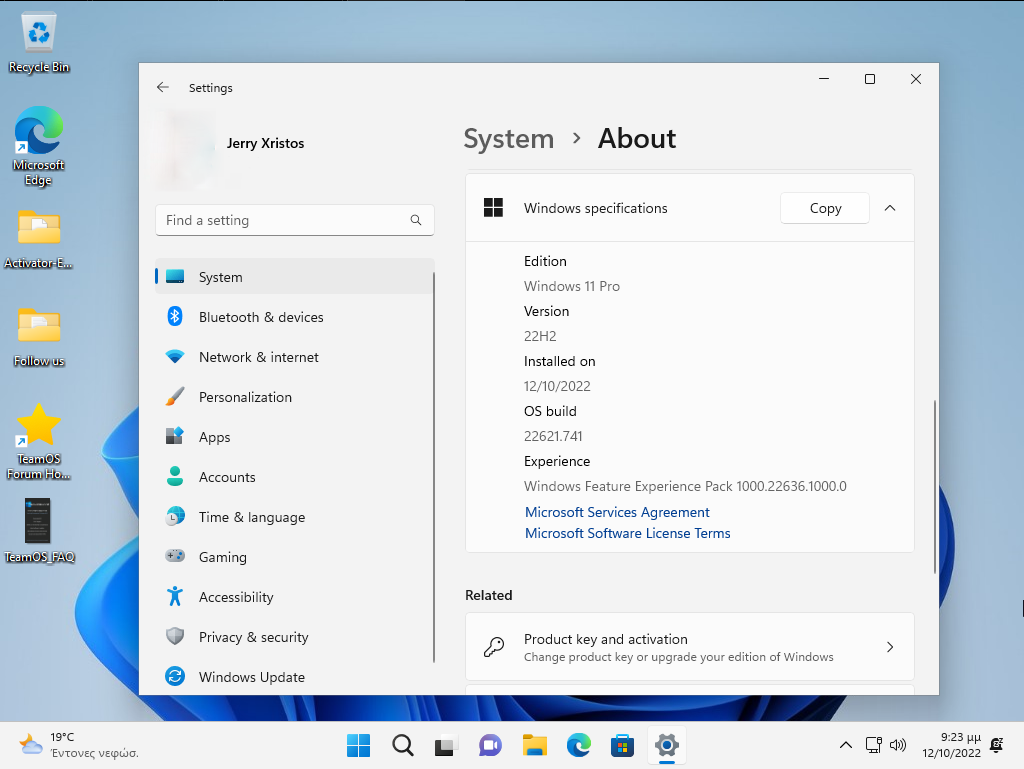Screen dimensions: 1024x769
Task: Select the Personalization paintbrush icon
Action: coord(175,397)
